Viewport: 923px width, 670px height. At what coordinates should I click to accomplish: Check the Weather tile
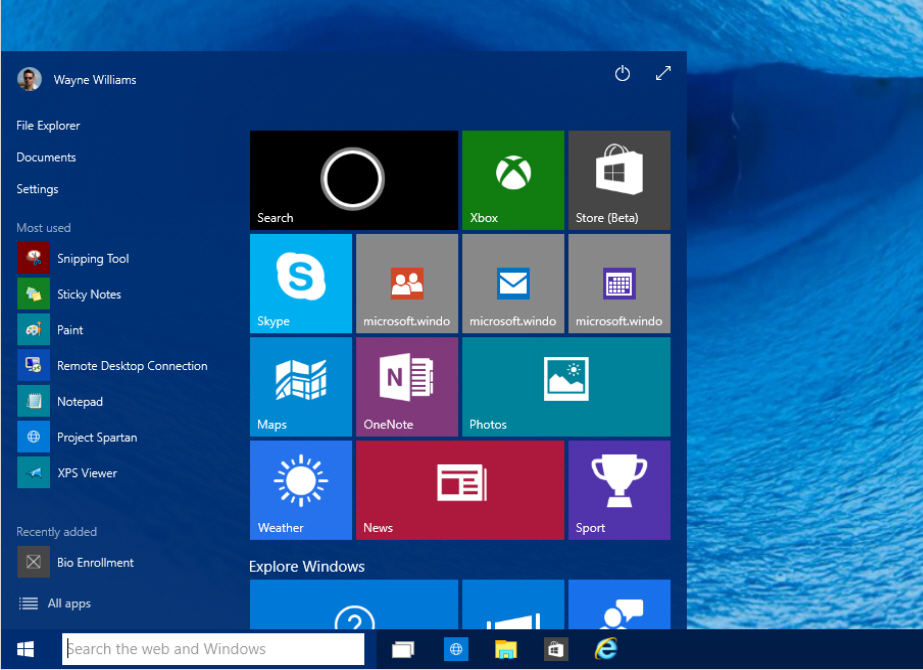click(301, 490)
